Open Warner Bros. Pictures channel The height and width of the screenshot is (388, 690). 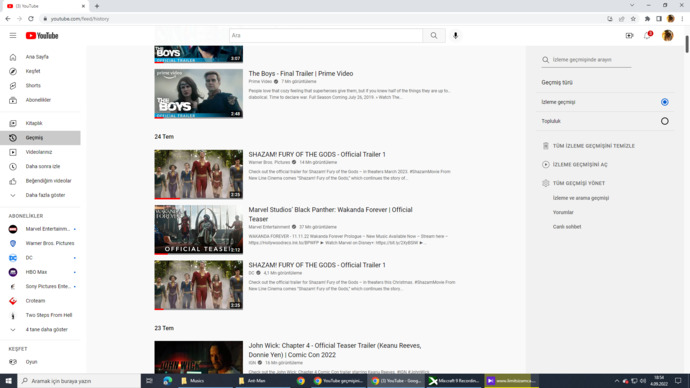coord(40,243)
